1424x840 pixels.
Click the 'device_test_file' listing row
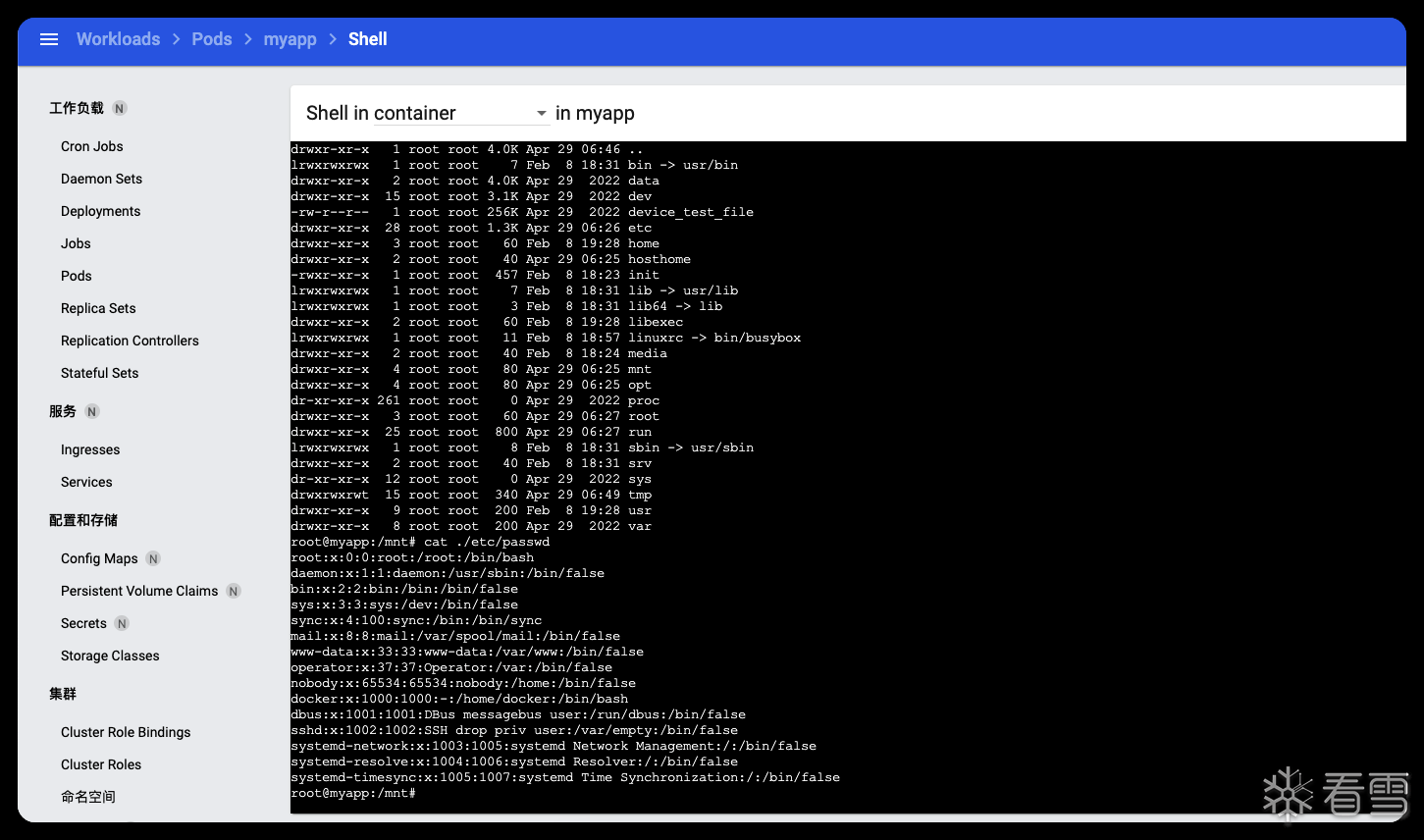click(522, 212)
